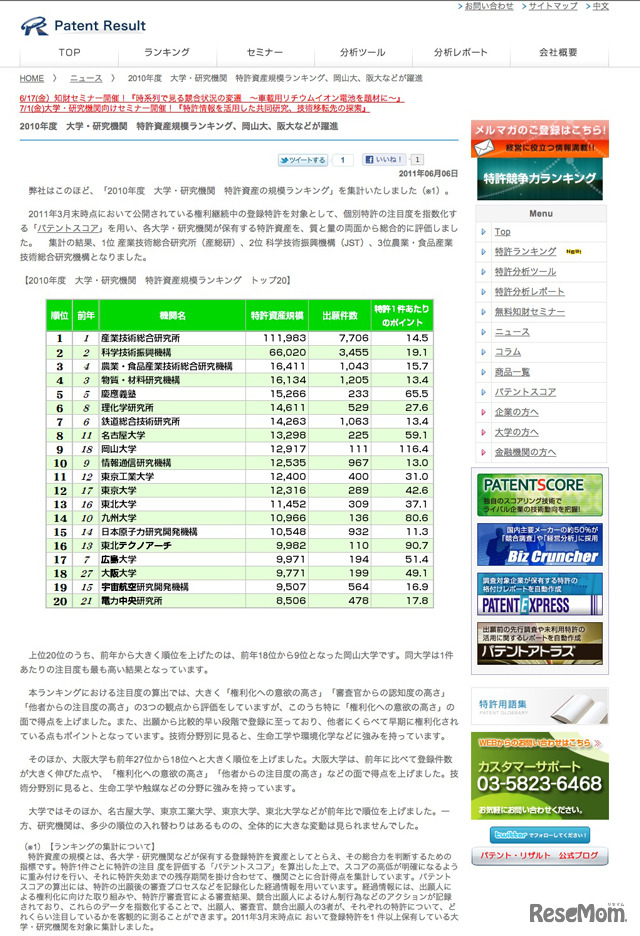Open 企業の方へ in the side menu
Screen dimensions: 640x936
coord(516,412)
